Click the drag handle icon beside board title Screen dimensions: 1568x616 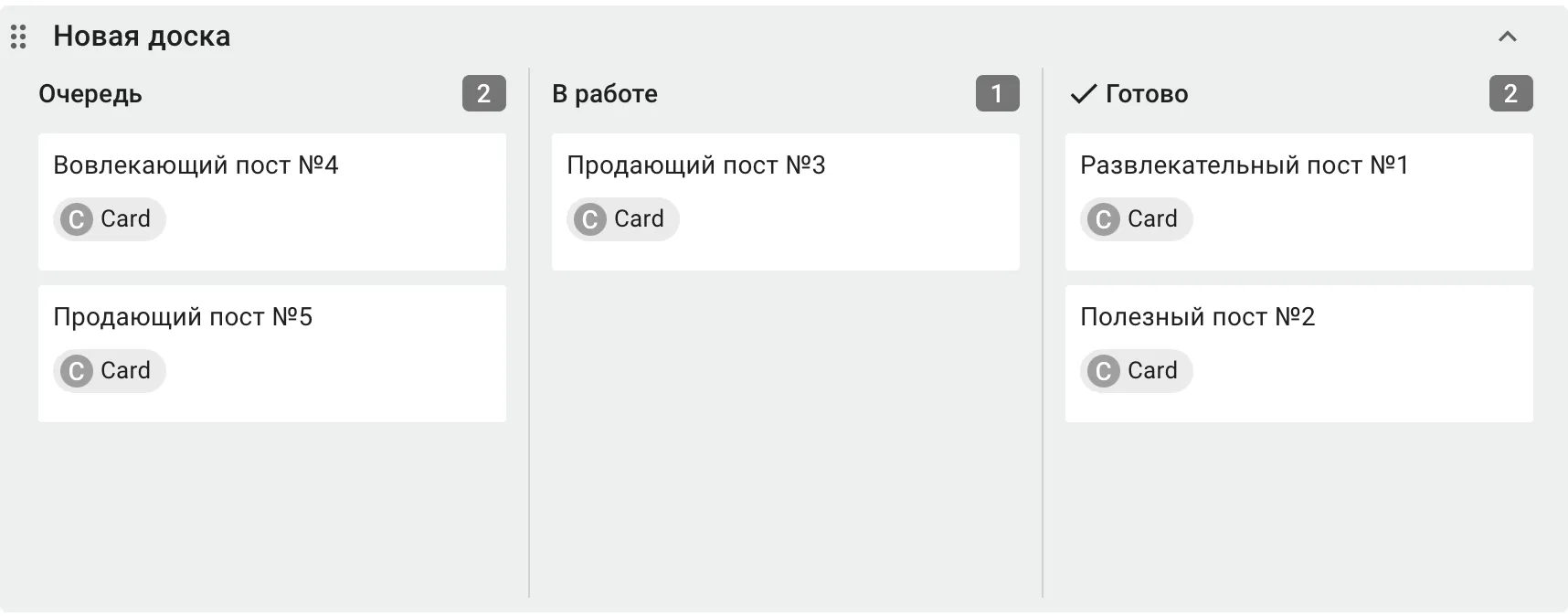pyautogui.click(x=18, y=37)
